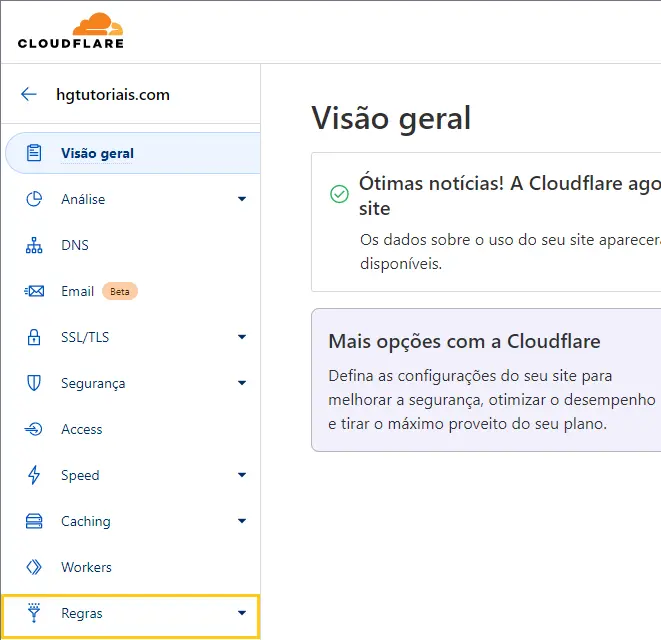This screenshot has height=640, width=661.
Task: Open the Access menu item
Action: (x=81, y=429)
